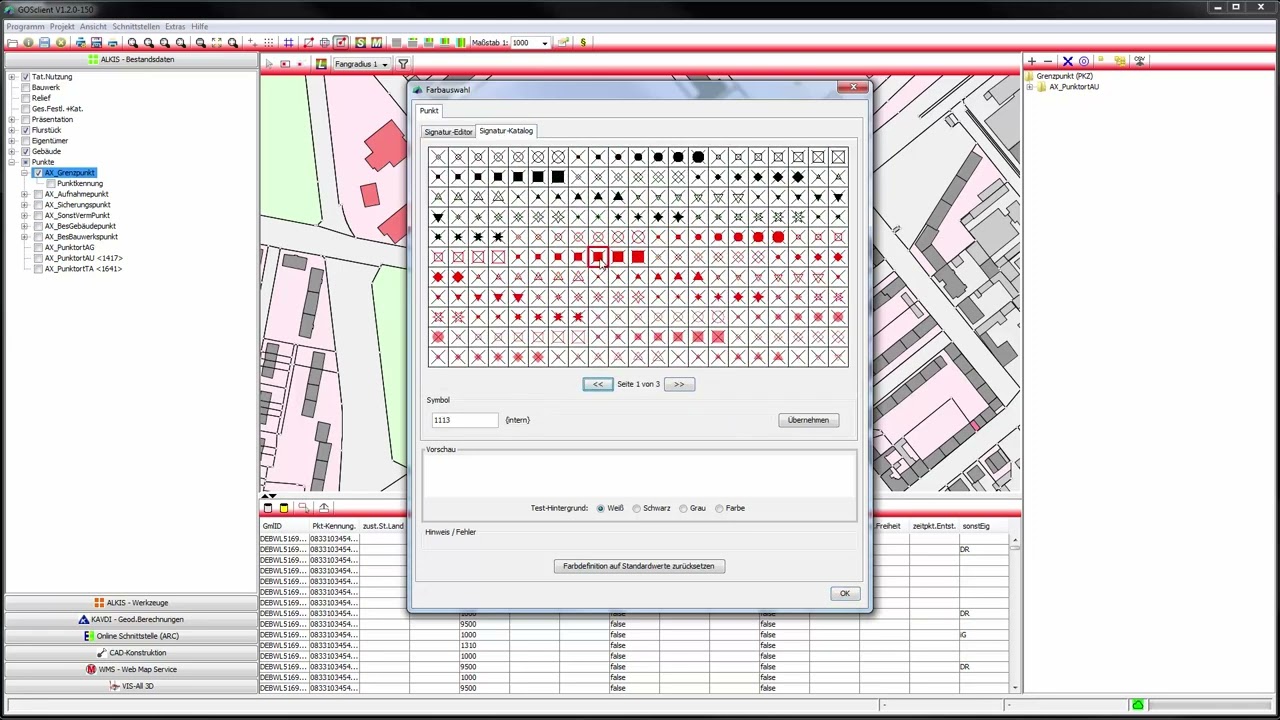Click the first magnifier zoom icon in toolbar
1280x720 pixels.
coord(132,43)
